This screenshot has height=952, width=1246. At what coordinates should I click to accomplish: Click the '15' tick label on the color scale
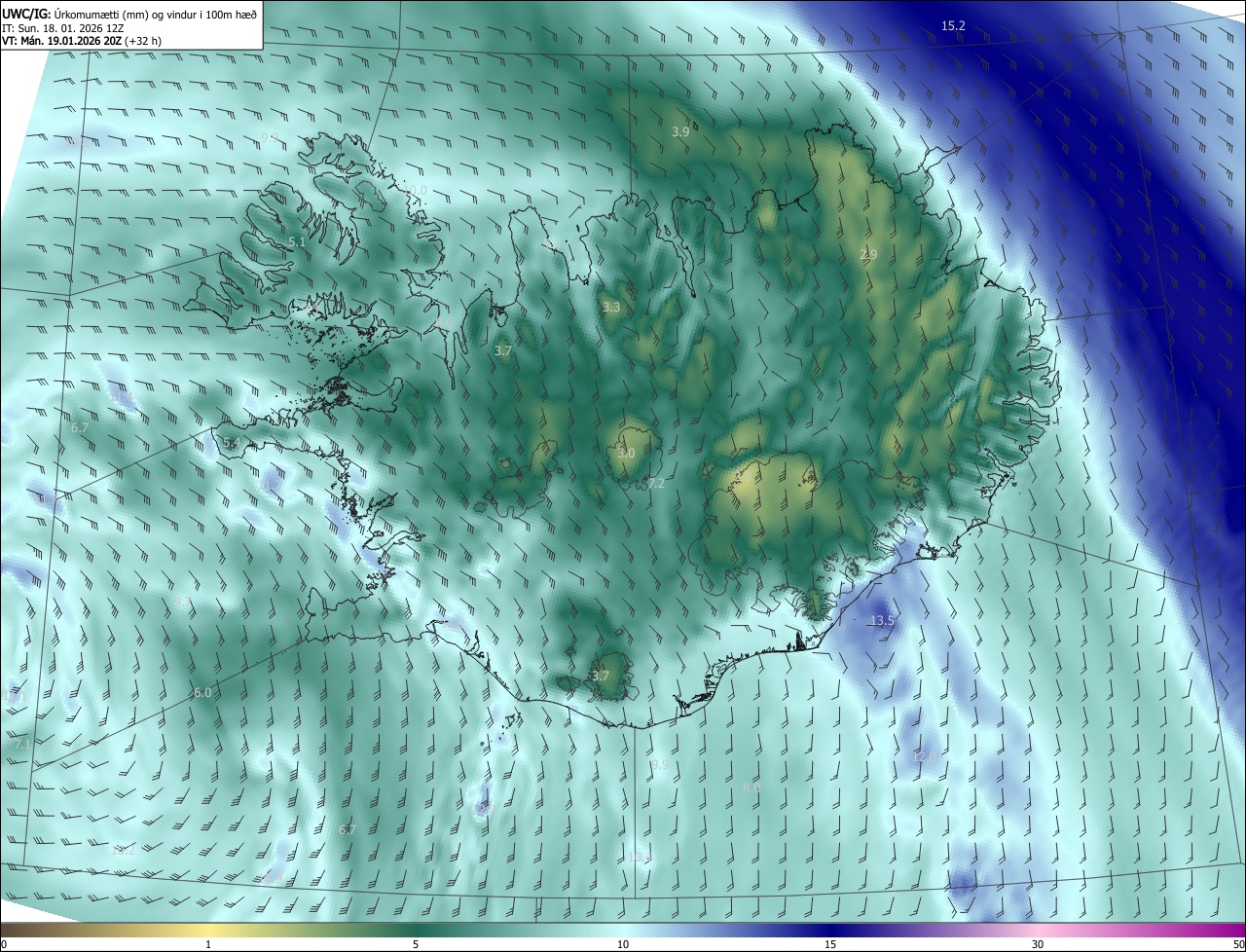(x=830, y=944)
